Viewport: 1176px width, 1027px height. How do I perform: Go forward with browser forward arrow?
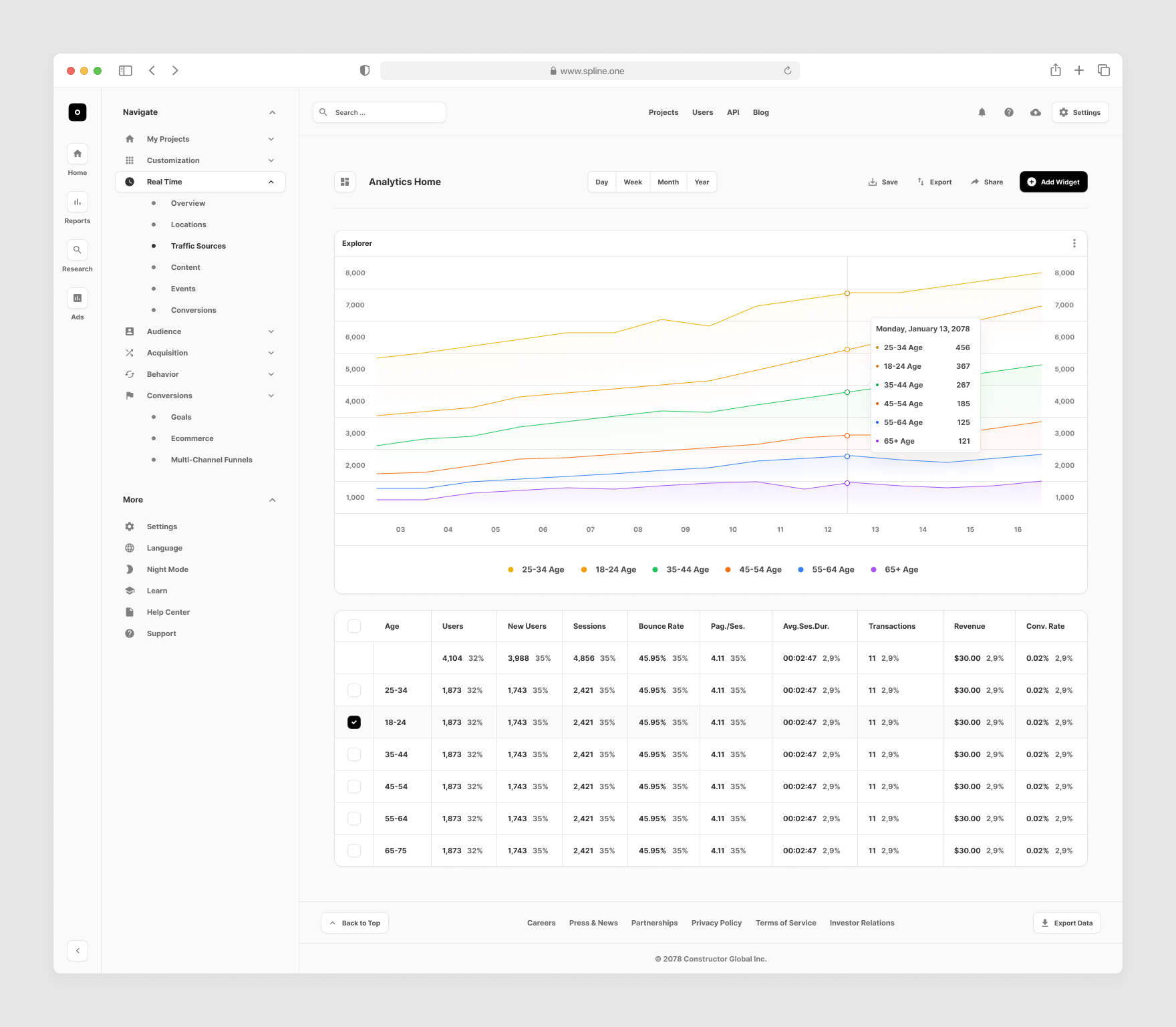point(175,71)
